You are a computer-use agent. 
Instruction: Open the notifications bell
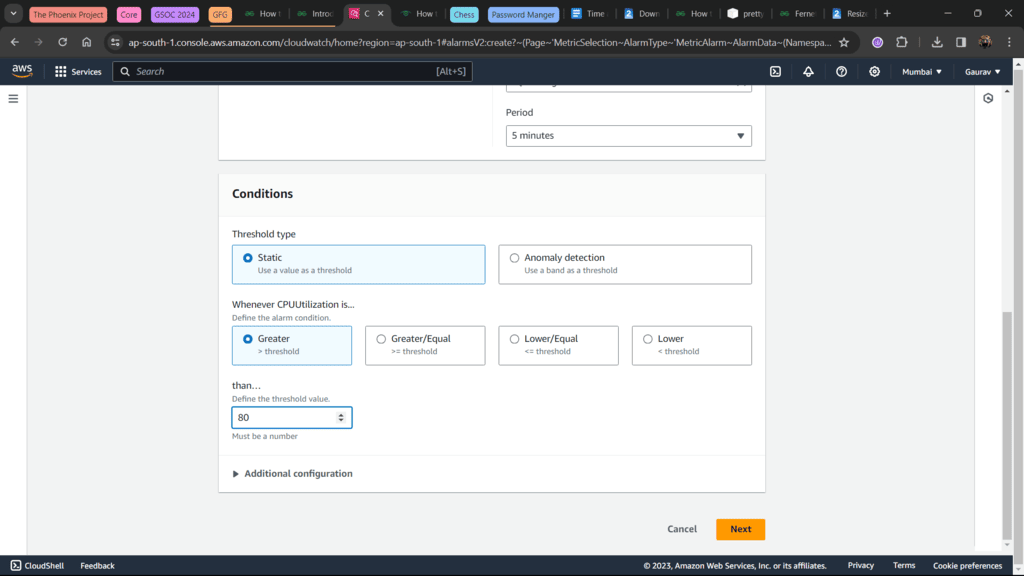coord(808,72)
